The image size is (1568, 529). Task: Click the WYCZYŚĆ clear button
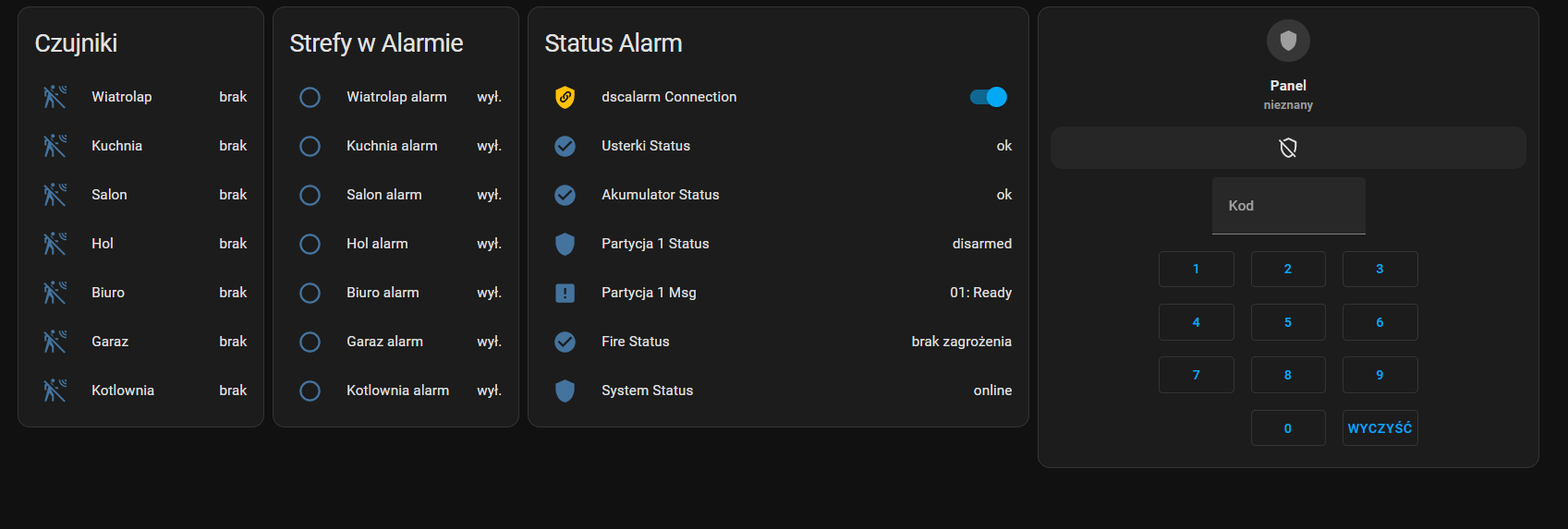1380,428
